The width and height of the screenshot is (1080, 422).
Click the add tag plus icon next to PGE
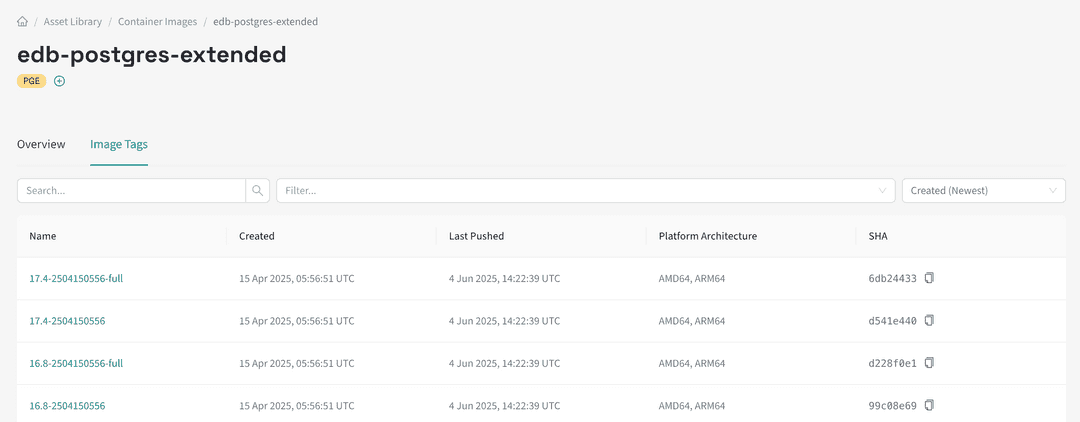point(60,81)
